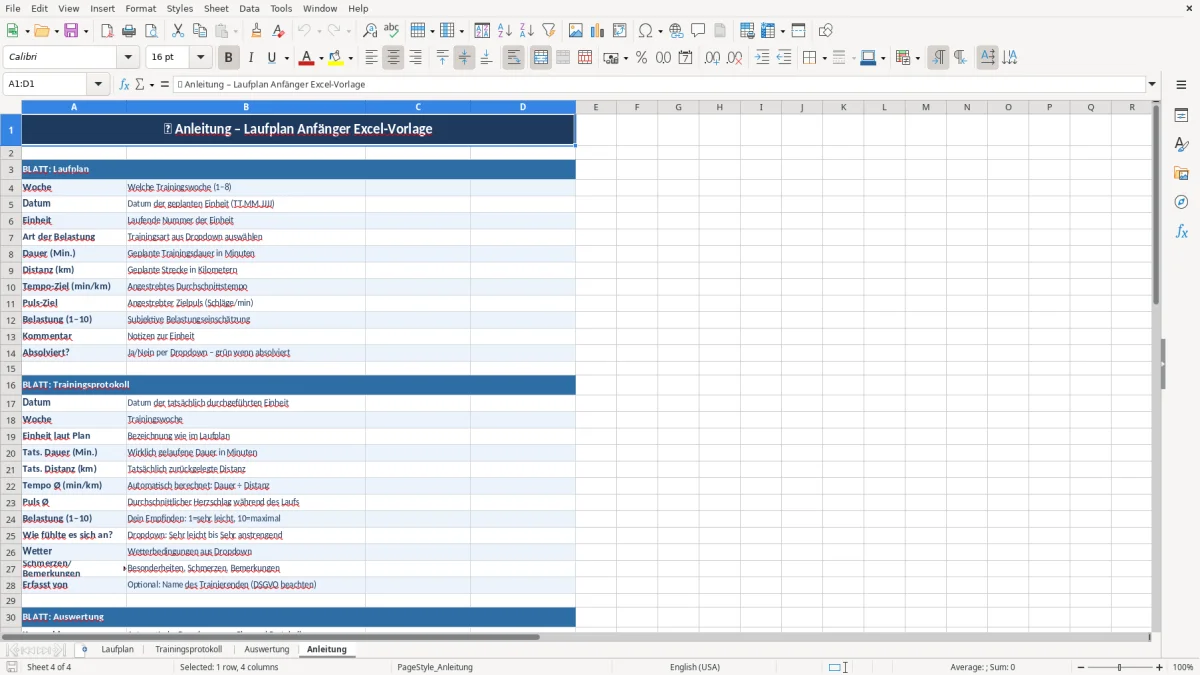Open the borders dropdown arrow
1200x675 pixels.
tap(824, 58)
